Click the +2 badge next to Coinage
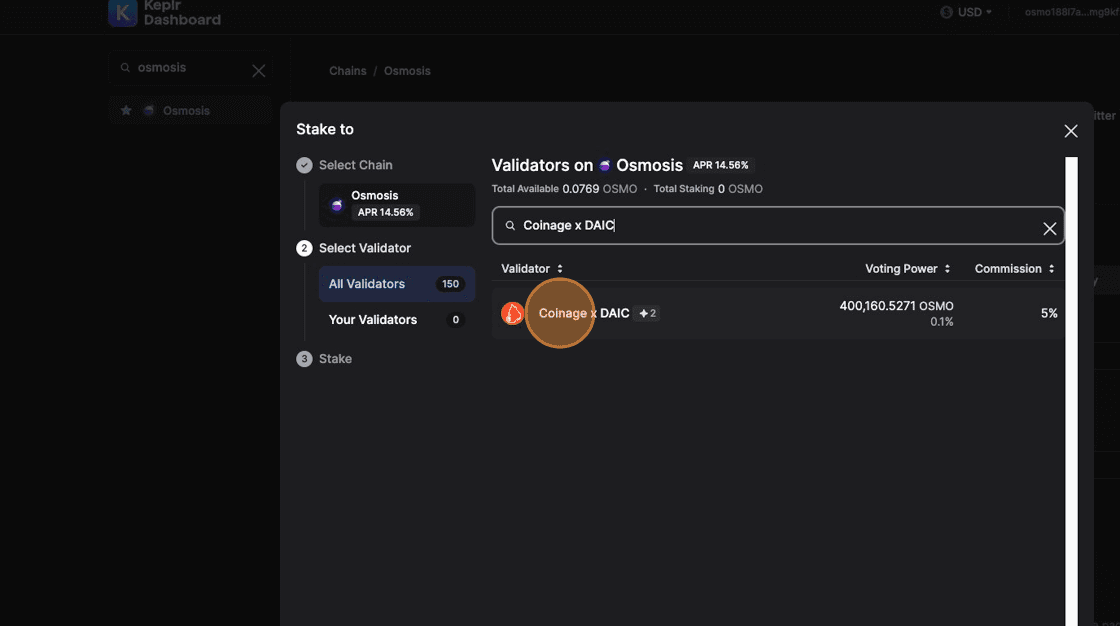This screenshot has height=626, width=1120. point(648,314)
